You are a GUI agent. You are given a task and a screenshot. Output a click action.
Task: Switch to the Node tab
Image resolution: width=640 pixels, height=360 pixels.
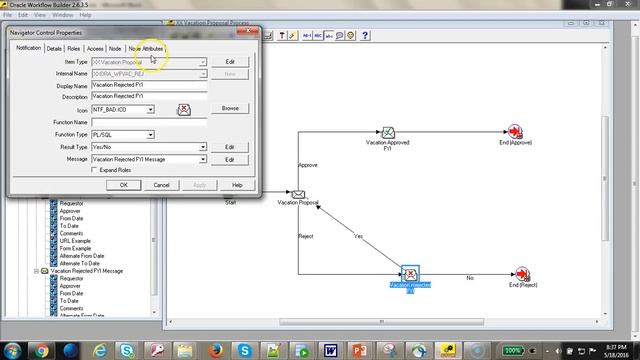[115, 49]
